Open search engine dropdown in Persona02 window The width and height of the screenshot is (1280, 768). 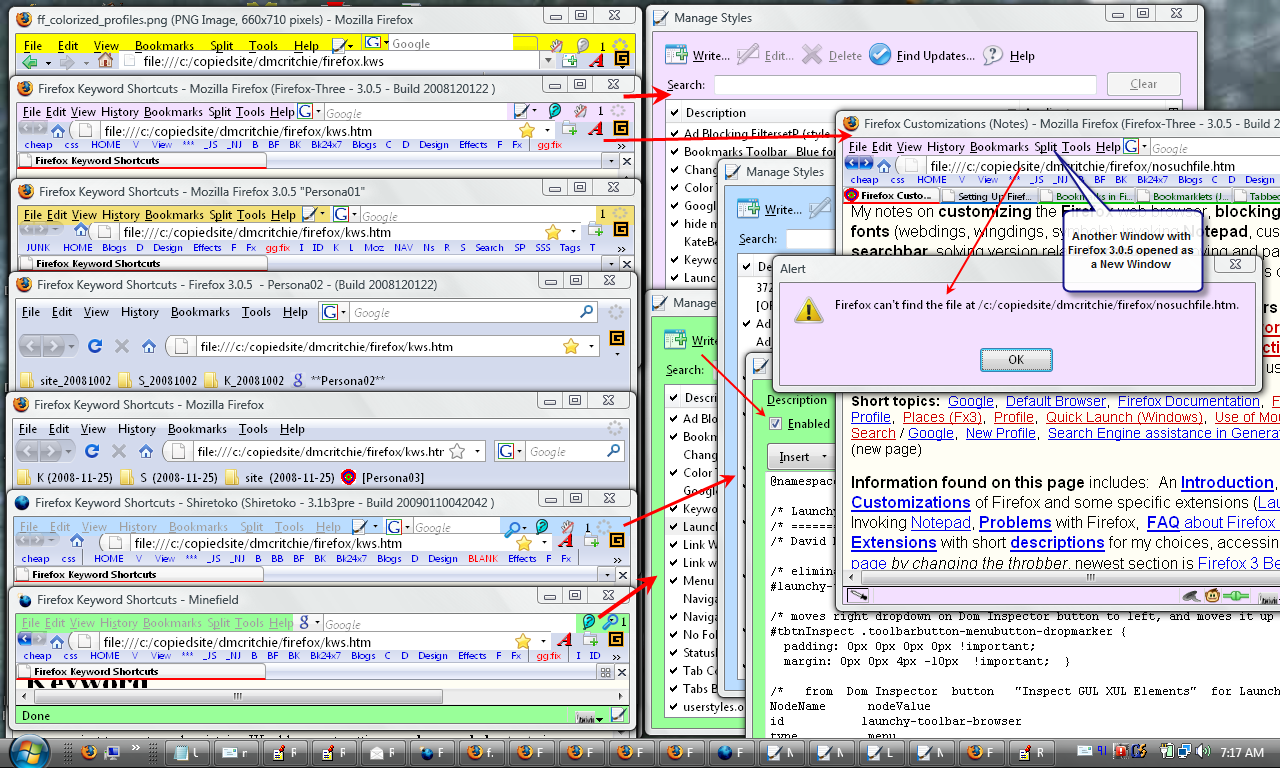pos(345,312)
